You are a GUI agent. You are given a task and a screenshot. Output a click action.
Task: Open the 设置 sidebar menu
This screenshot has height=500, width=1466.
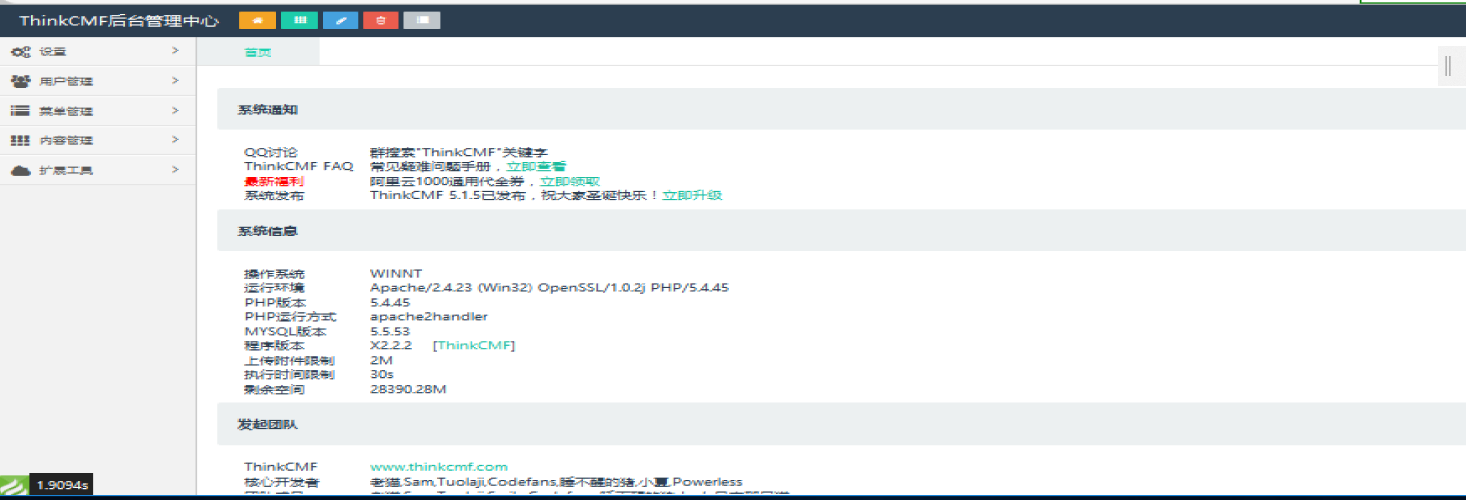click(x=98, y=52)
